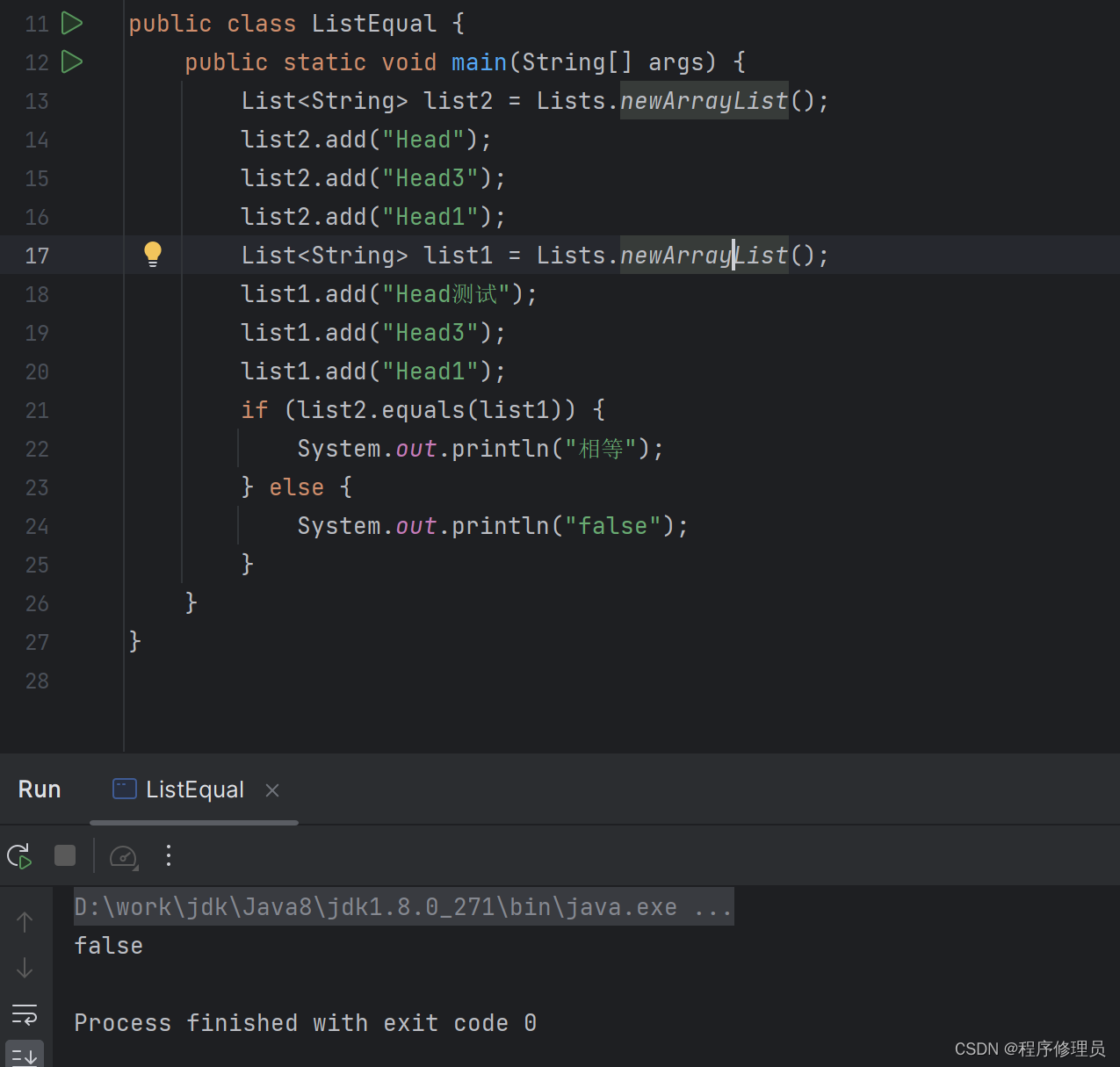Place cursor on the "false" string literal
The width and height of the screenshot is (1120, 1067).
[x=612, y=526]
